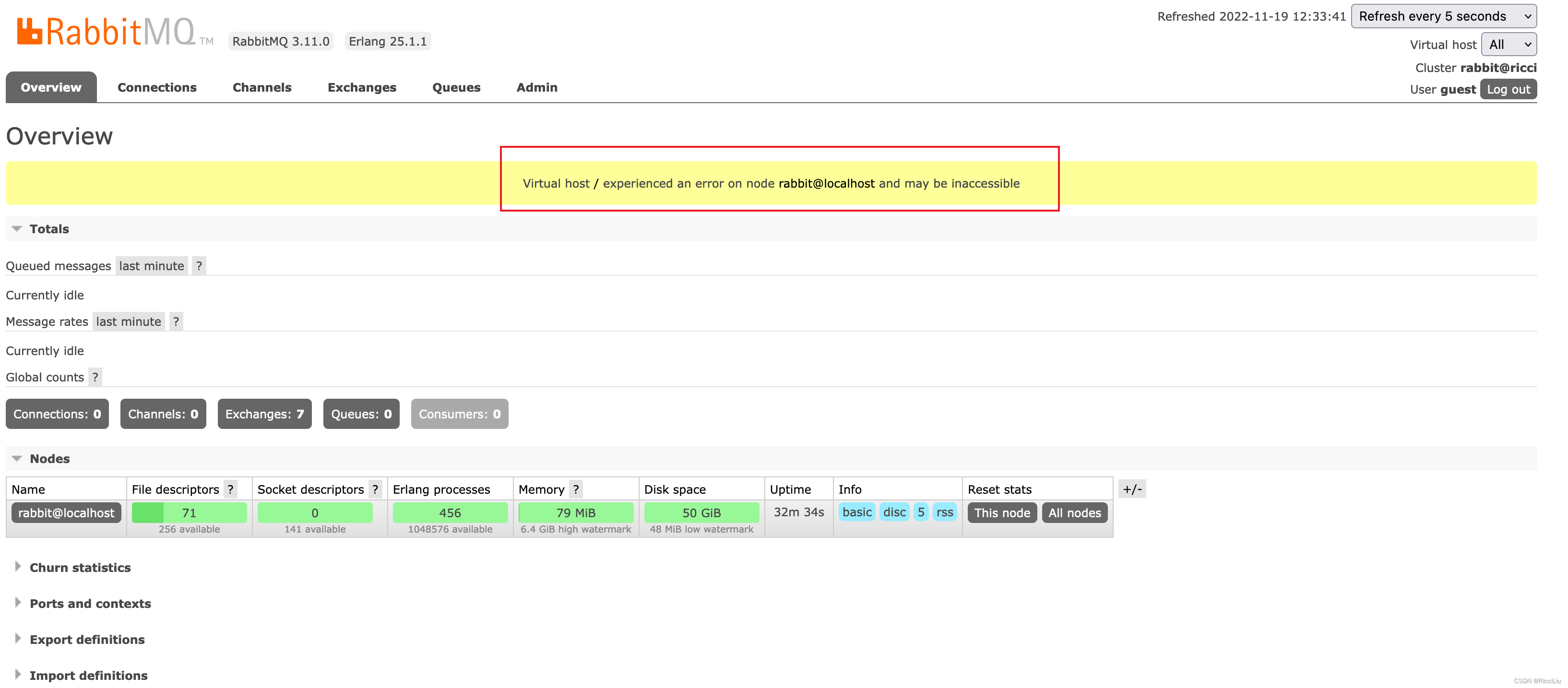Switch to the Queues tab
Screen dimensions: 1568x688
coord(456,87)
